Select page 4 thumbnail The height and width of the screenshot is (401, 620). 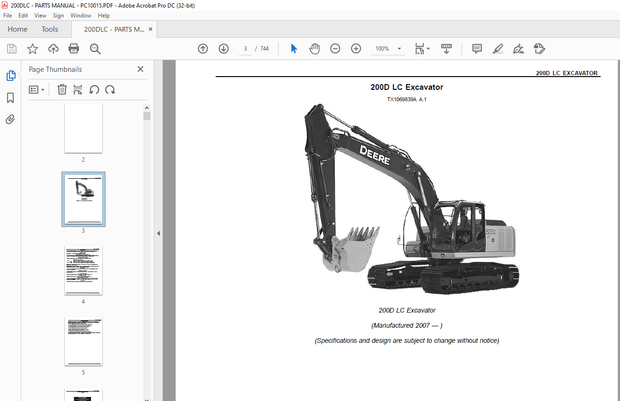(83, 270)
